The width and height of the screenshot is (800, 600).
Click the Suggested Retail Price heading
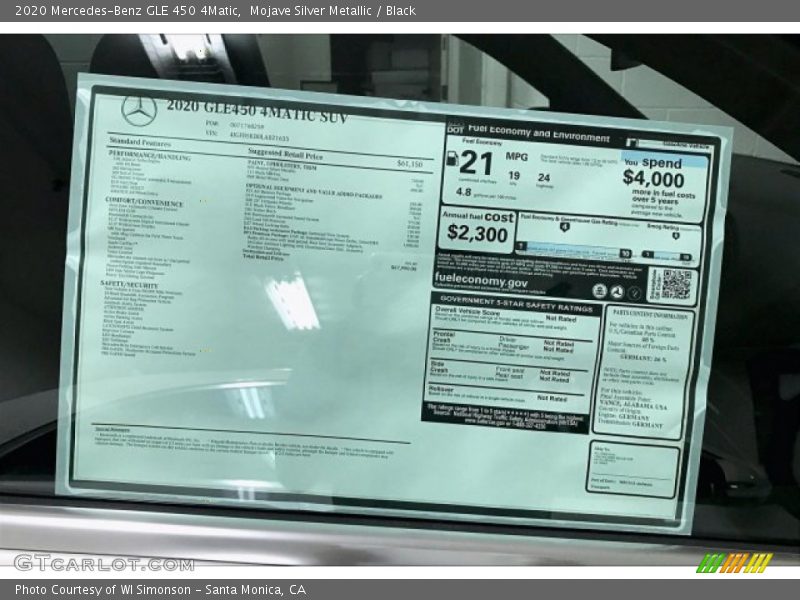click(285, 153)
